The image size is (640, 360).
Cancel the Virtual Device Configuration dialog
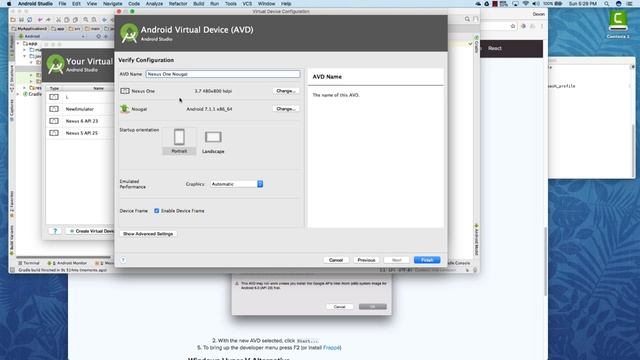[x=336, y=260]
